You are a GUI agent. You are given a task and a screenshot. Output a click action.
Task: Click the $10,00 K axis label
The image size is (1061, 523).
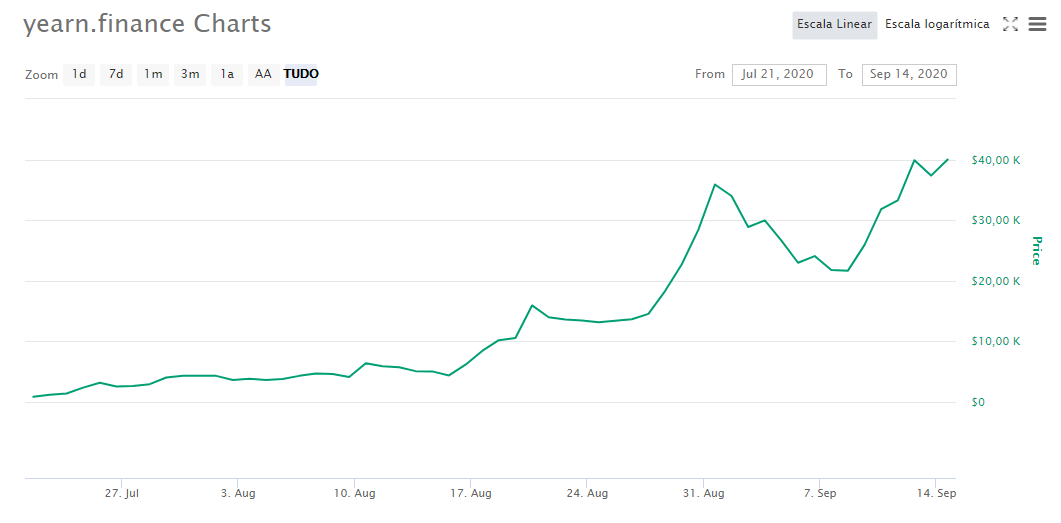tap(995, 341)
